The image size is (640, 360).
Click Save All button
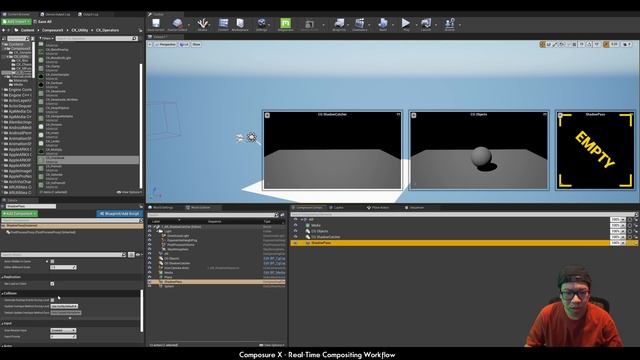pyautogui.click(x=42, y=22)
